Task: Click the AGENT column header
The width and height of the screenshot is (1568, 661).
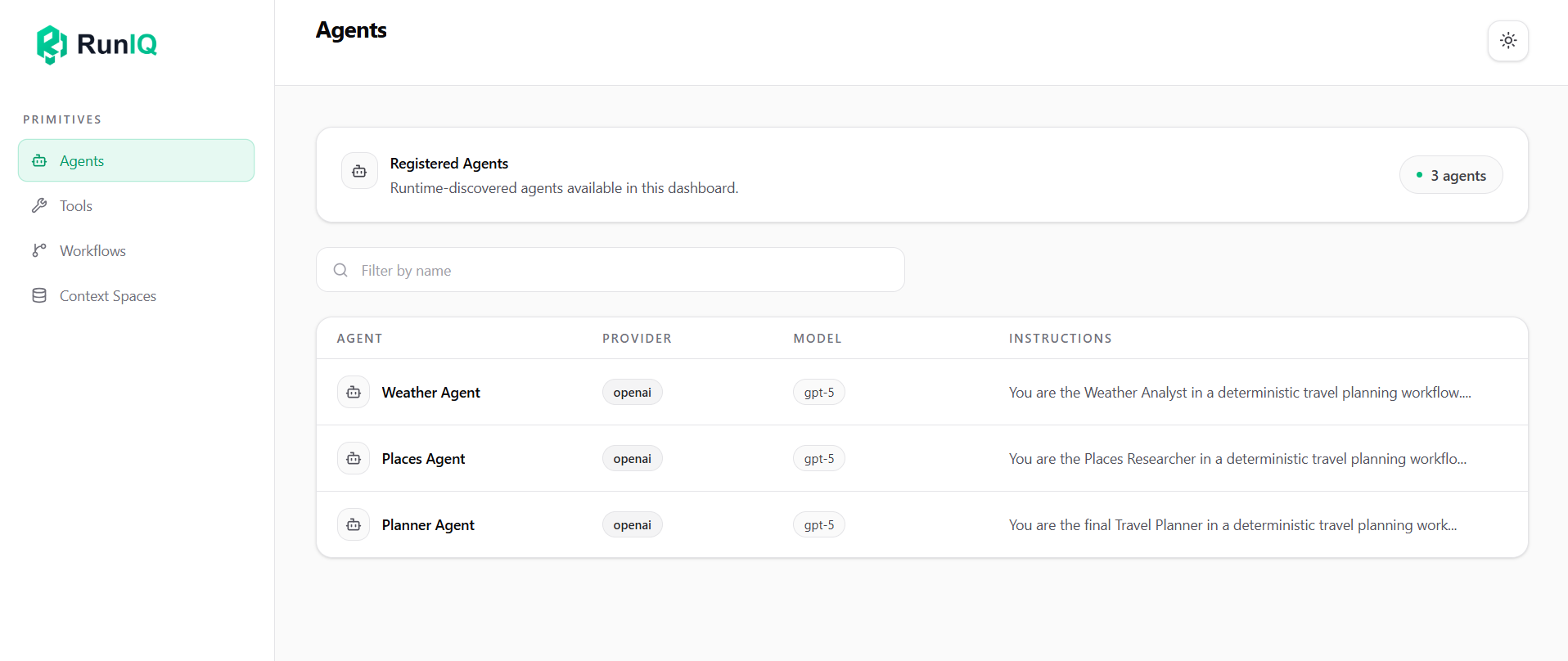Action: pos(359,338)
